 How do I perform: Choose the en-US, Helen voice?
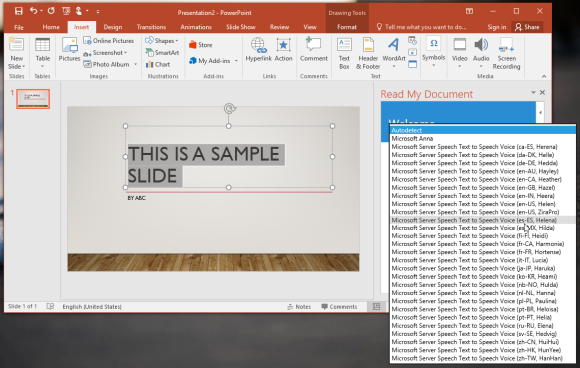click(x=483, y=204)
